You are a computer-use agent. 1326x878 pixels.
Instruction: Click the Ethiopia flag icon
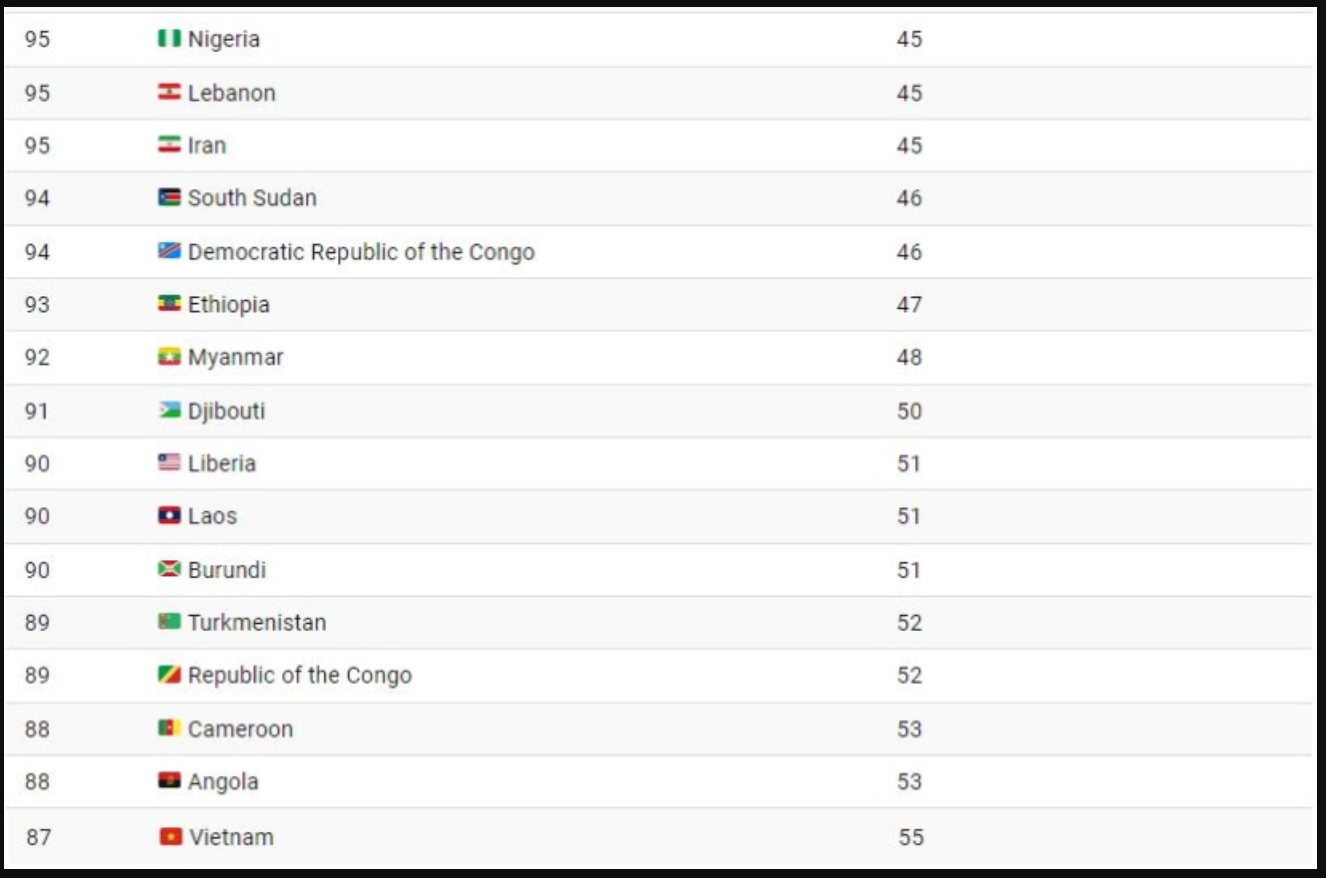(169, 304)
